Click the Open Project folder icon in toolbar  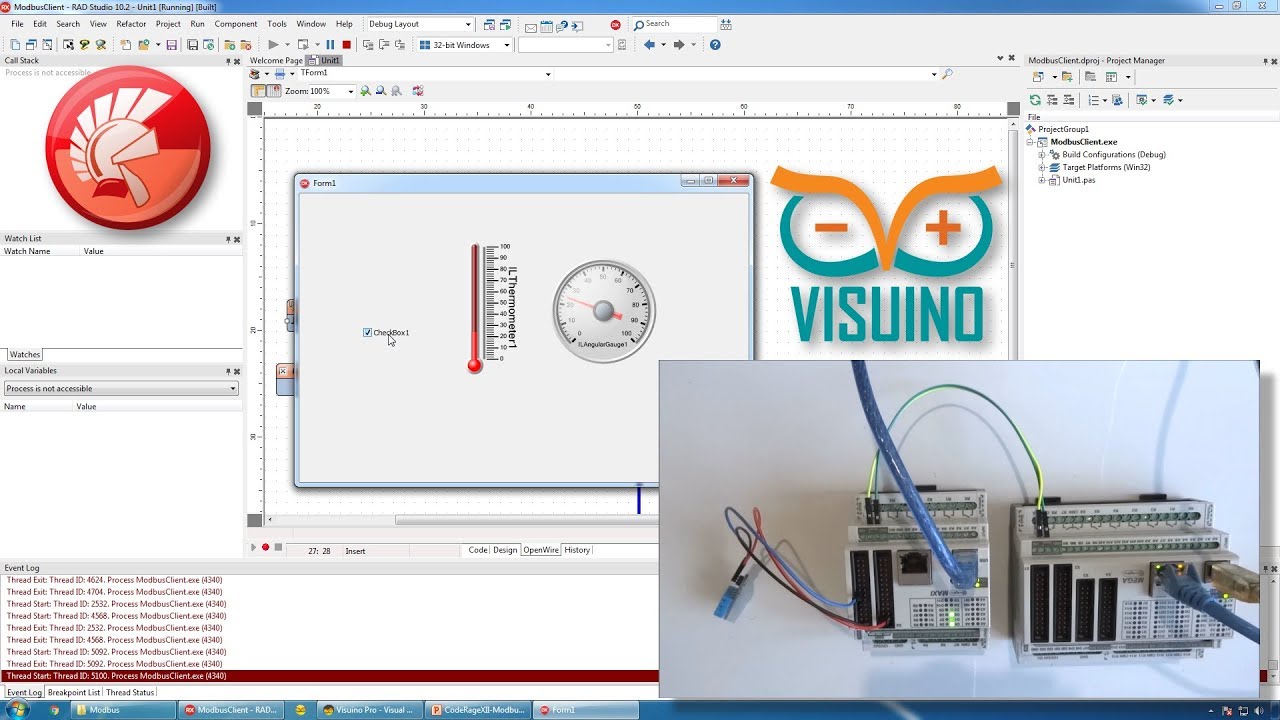pos(144,45)
